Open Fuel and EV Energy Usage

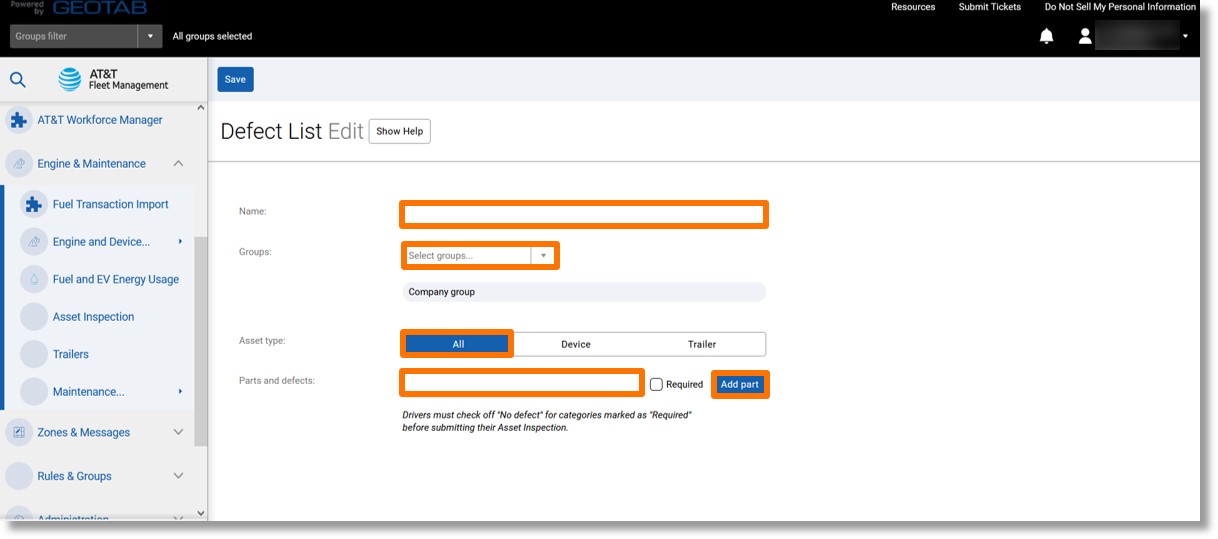coord(116,279)
